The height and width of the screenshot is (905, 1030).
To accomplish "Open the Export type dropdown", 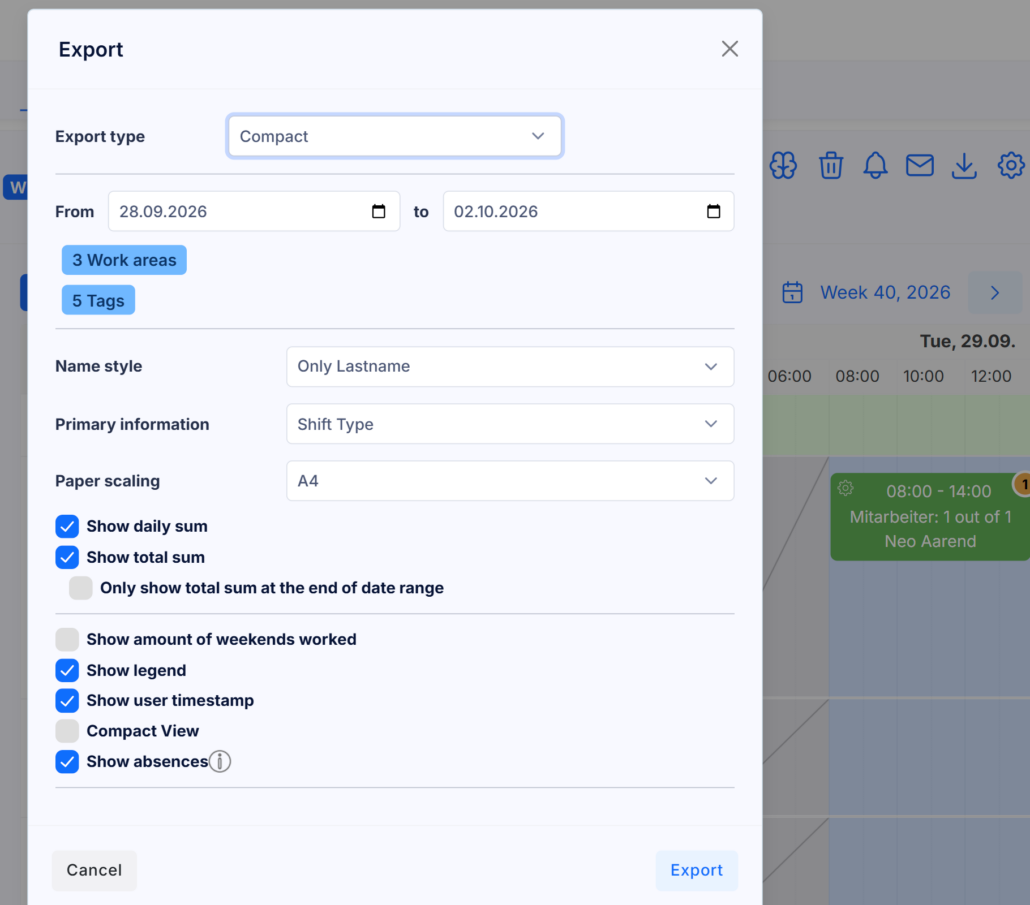I will point(394,137).
